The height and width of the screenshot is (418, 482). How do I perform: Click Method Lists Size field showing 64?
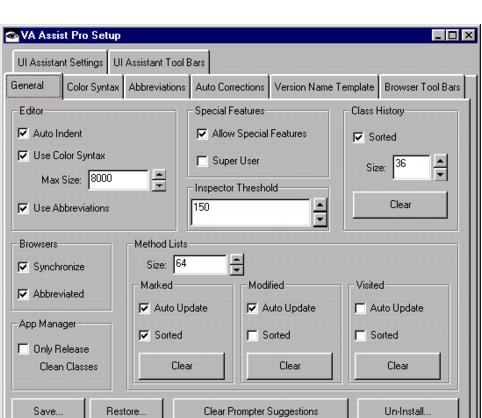click(200, 265)
